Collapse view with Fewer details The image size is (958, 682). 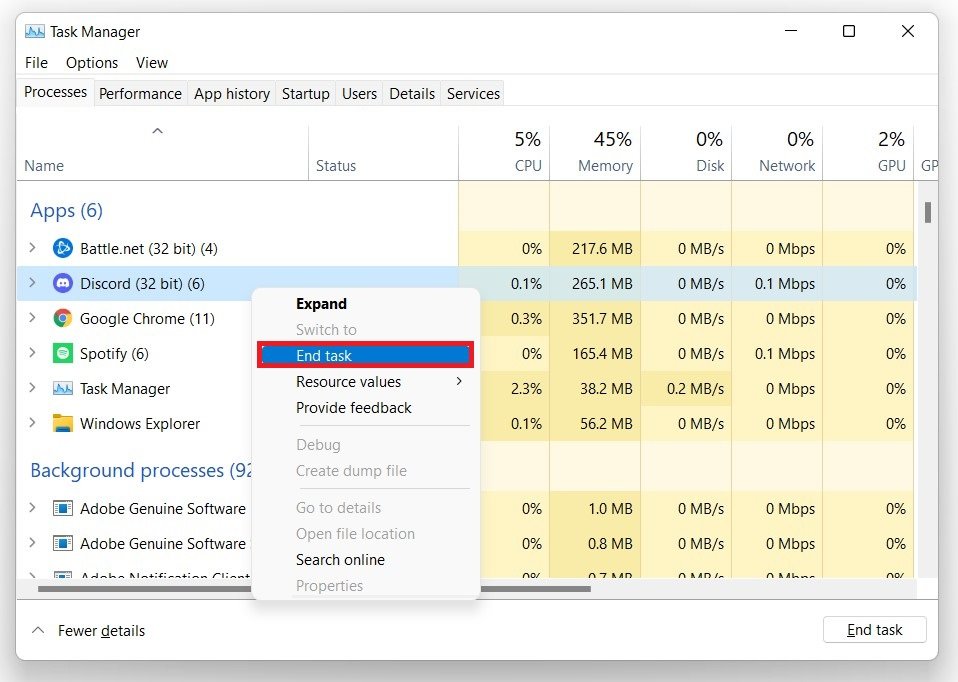(89, 631)
